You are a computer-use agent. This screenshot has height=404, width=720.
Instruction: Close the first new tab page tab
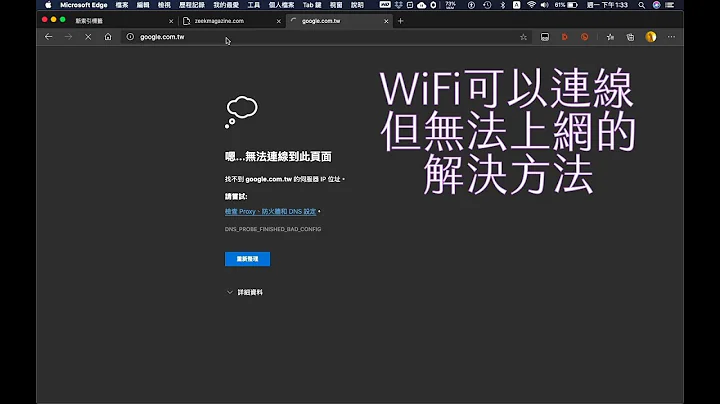(x=171, y=21)
